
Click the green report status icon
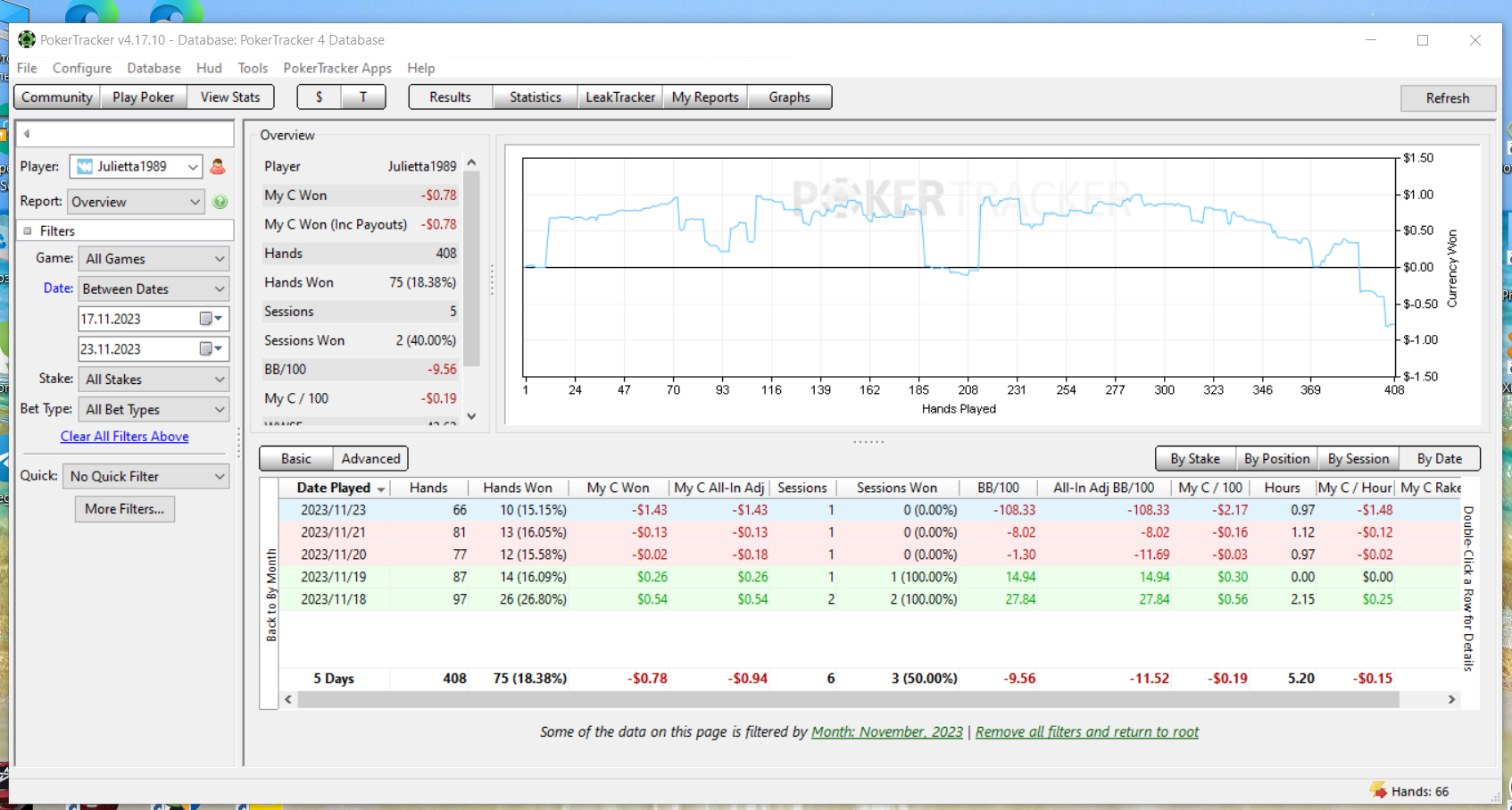pyautogui.click(x=220, y=202)
